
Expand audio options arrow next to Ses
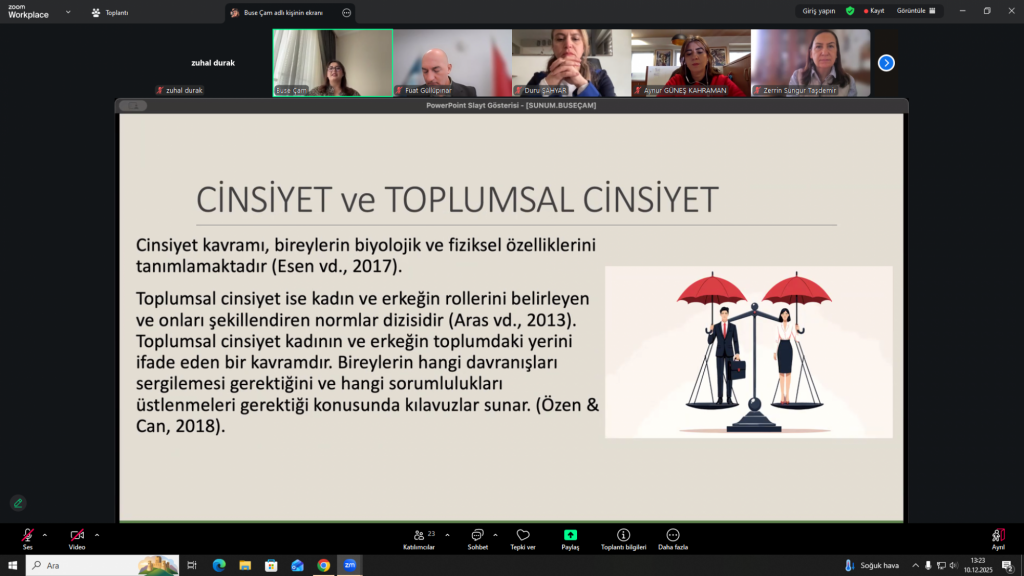coord(45,535)
